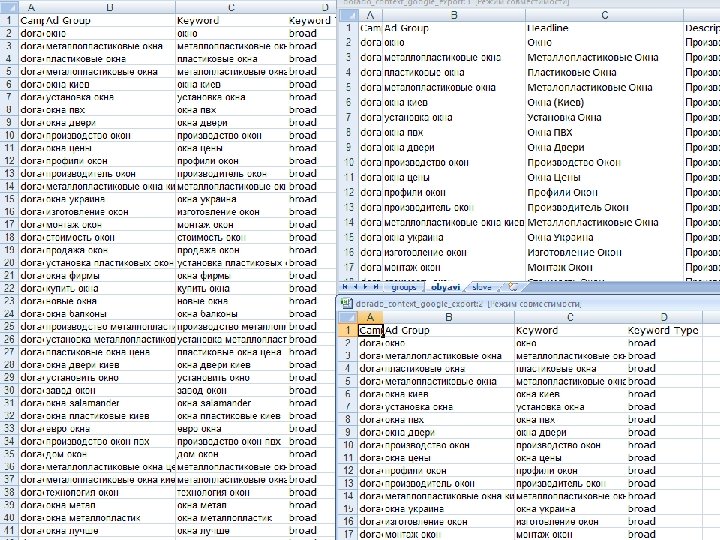Switch to the slova sheet tab

[x=482, y=287]
